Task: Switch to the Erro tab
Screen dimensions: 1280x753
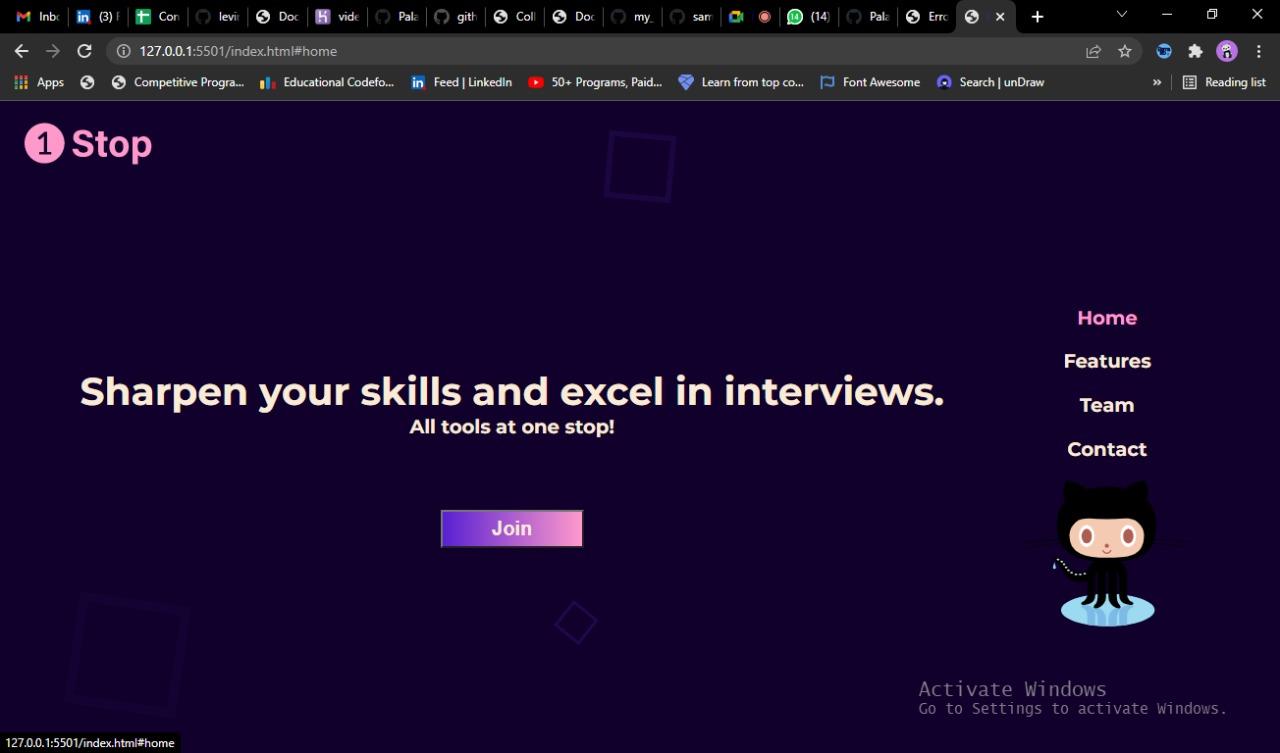Action: tap(926, 17)
